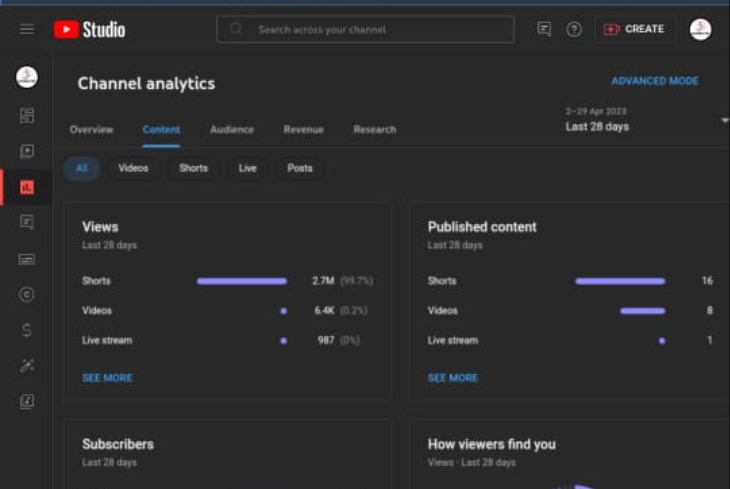Click the YouTube Studio logo
The width and height of the screenshot is (730, 489).
pos(89,29)
